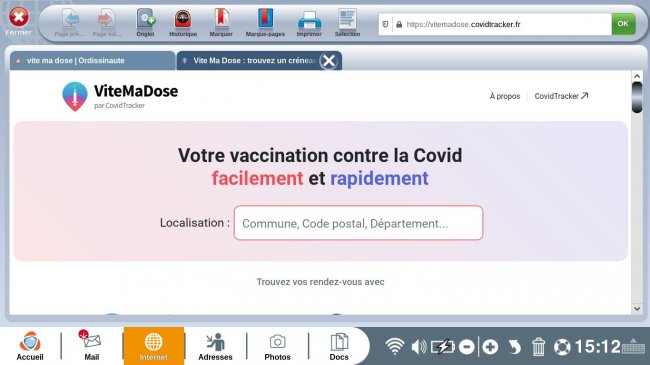Image resolution: width=650 pixels, height=365 pixels.
Task: Click the padlock security icon
Action: (399, 24)
